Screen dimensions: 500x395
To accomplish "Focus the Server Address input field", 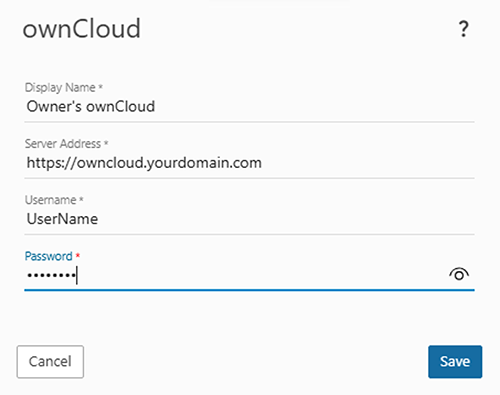I will 249,163.
